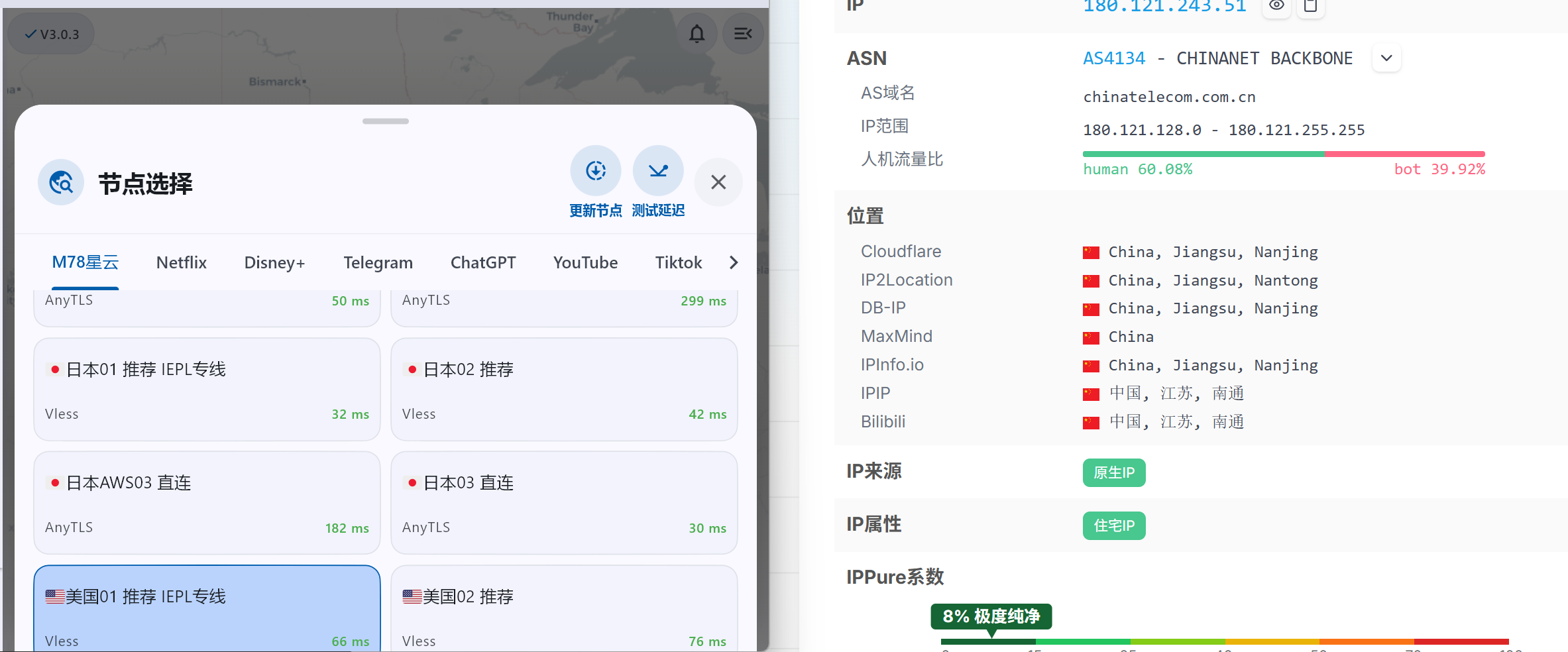Click the China flag in the Bilibili row
1568x652 pixels.
click(1091, 422)
